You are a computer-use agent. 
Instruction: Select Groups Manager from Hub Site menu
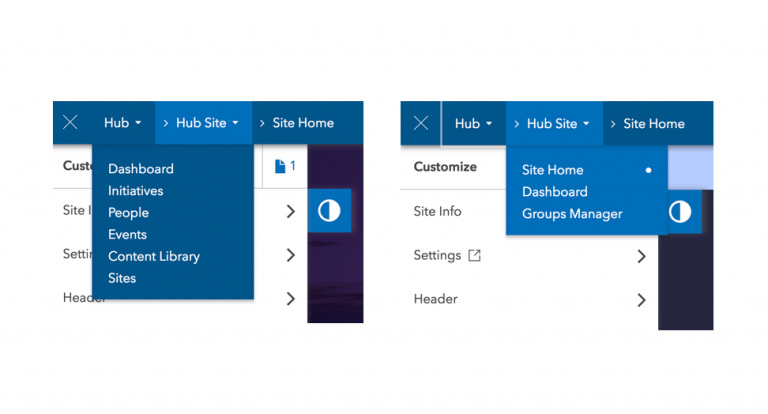pyautogui.click(x=572, y=214)
